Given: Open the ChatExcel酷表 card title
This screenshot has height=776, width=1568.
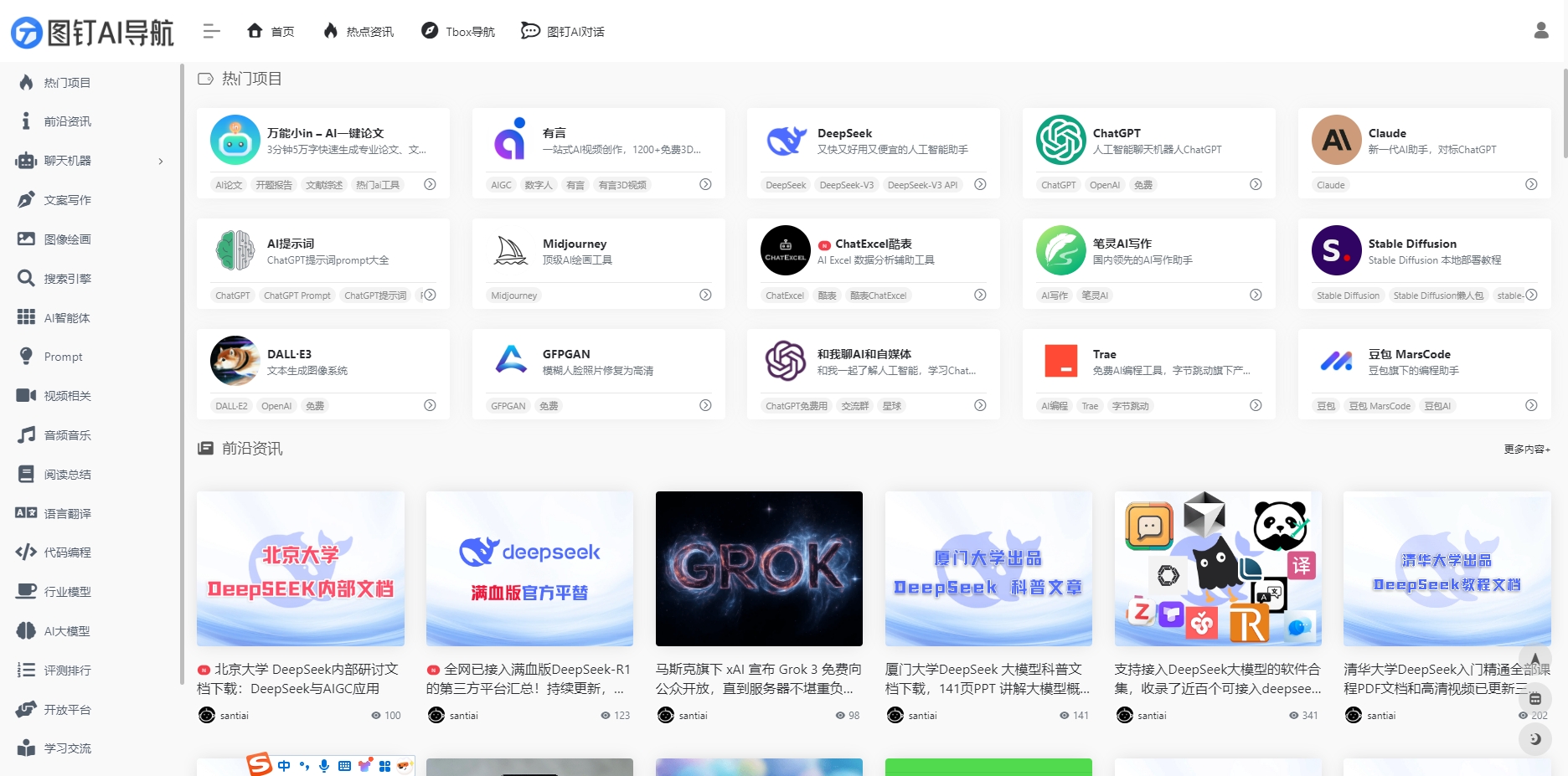Looking at the screenshot, I should click(x=874, y=244).
